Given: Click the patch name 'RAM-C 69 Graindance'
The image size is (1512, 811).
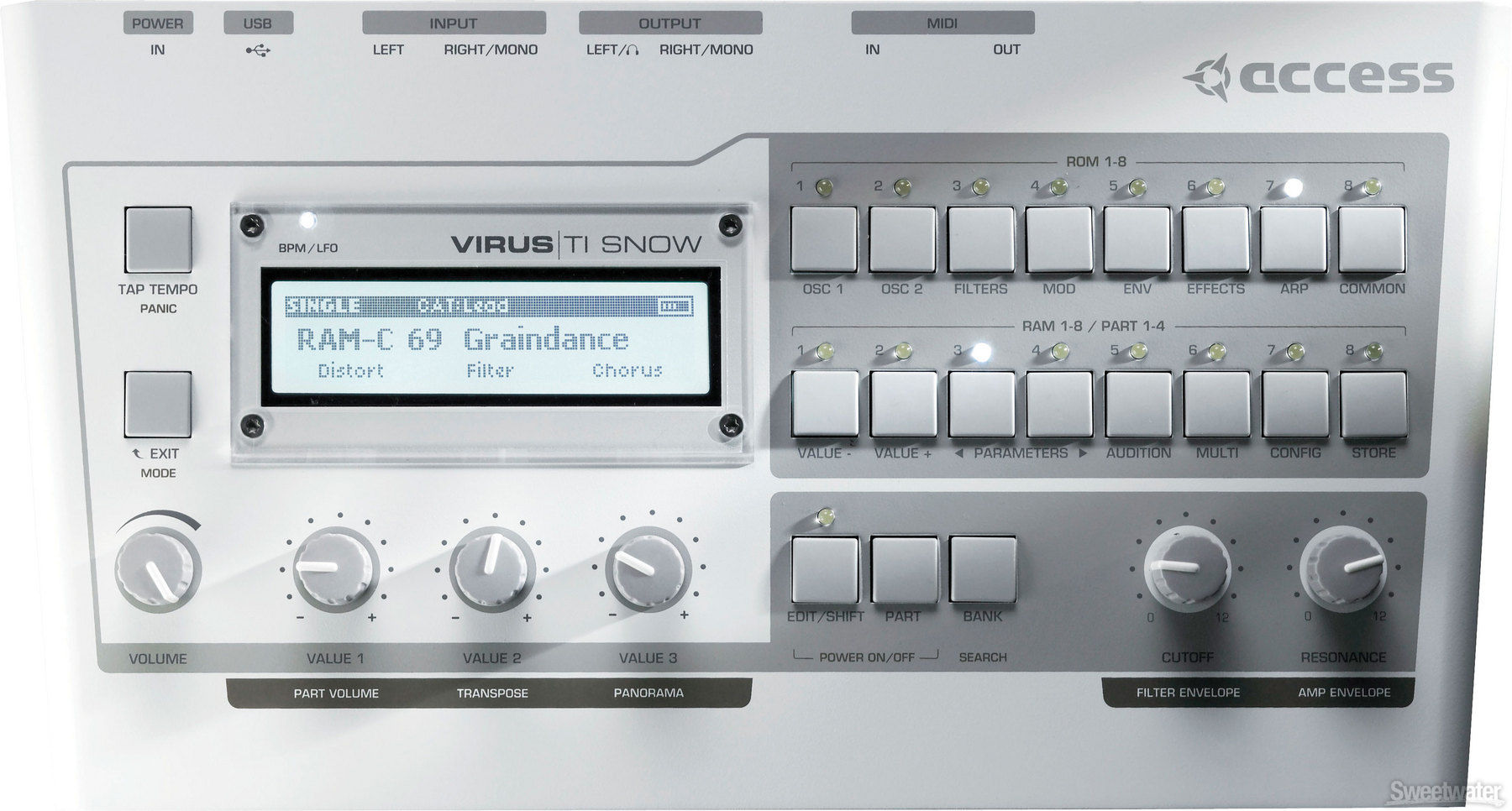Looking at the screenshot, I should pyautogui.click(x=463, y=339).
